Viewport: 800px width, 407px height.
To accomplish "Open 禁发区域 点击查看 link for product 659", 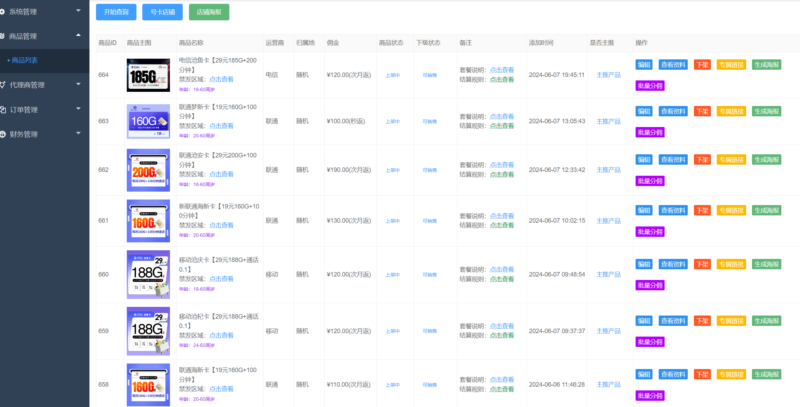I will click(x=221, y=335).
